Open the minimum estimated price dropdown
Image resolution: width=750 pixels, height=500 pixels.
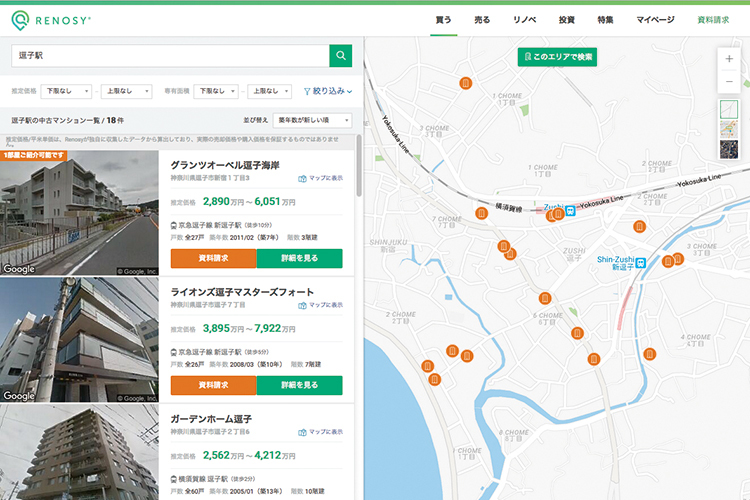(x=67, y=91)
